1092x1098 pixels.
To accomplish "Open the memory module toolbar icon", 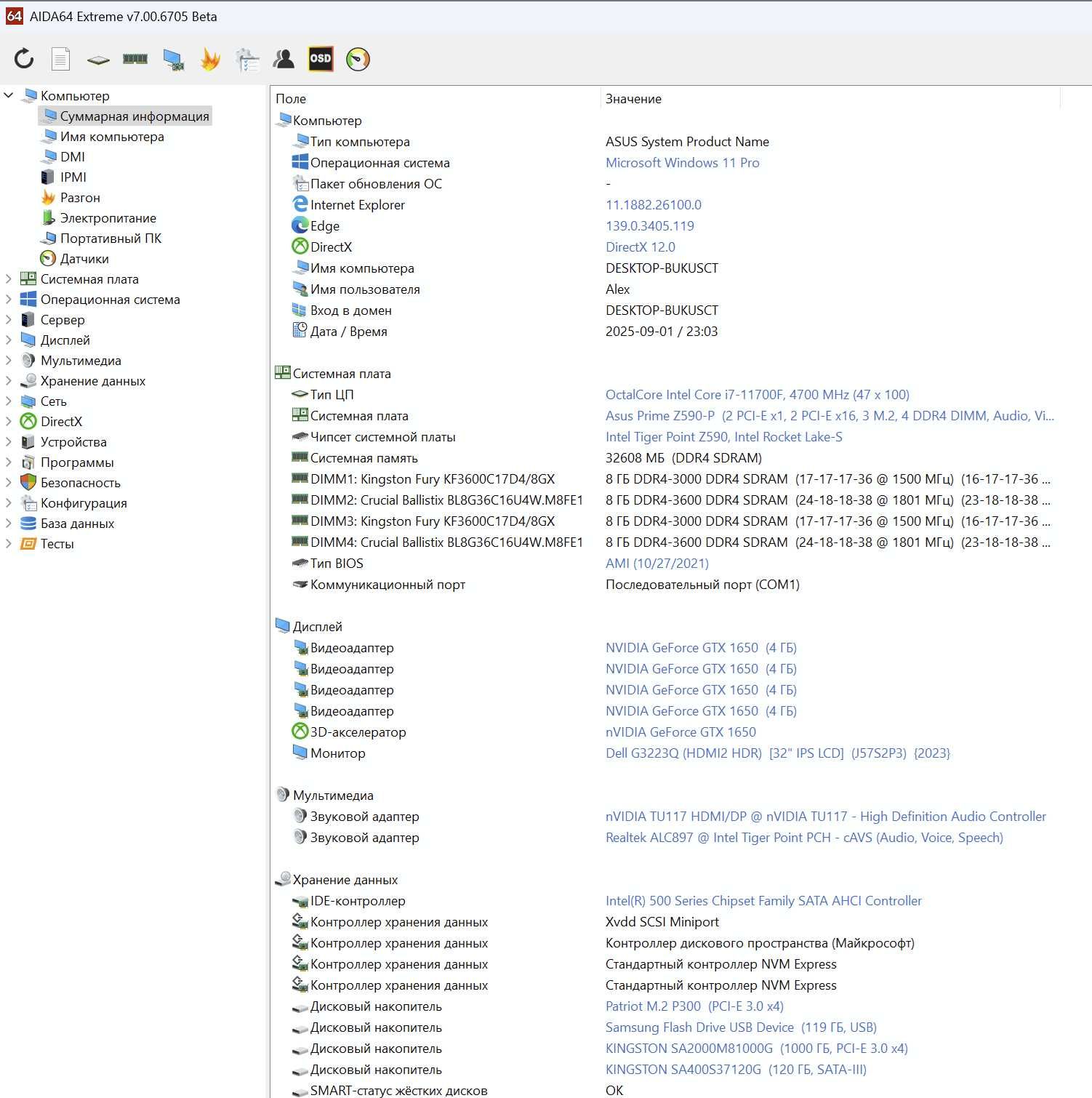I will pyautogui.click(x=135, y=59).
